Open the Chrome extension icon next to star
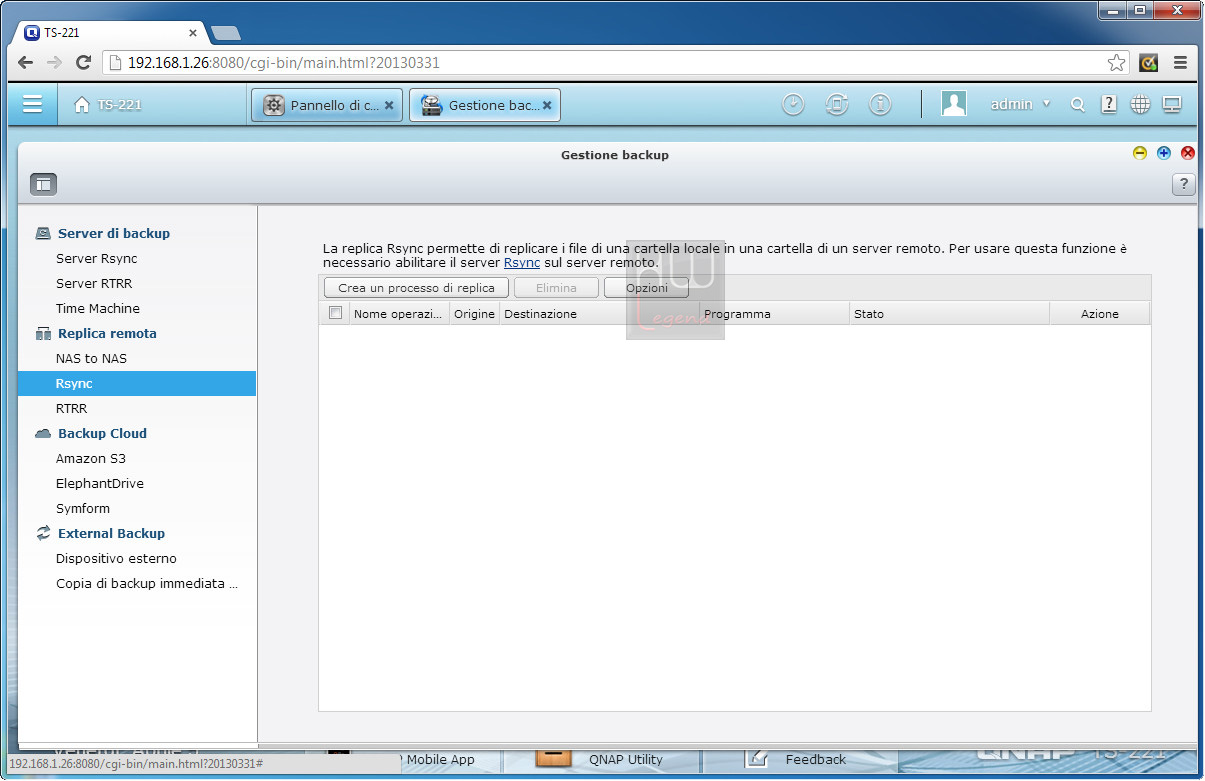1205x781 pixels. point(1149,62)
